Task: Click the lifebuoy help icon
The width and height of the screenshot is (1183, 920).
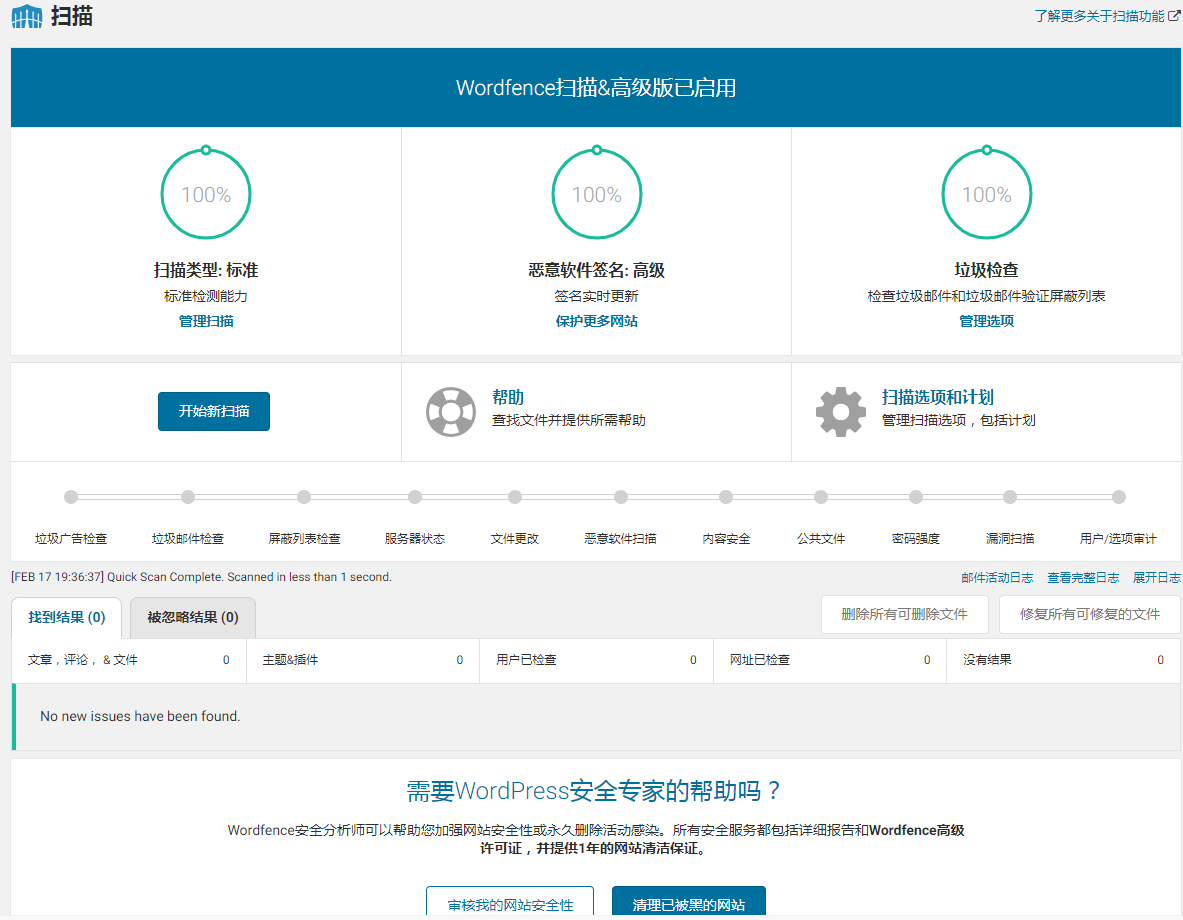Action: (450, 412)
